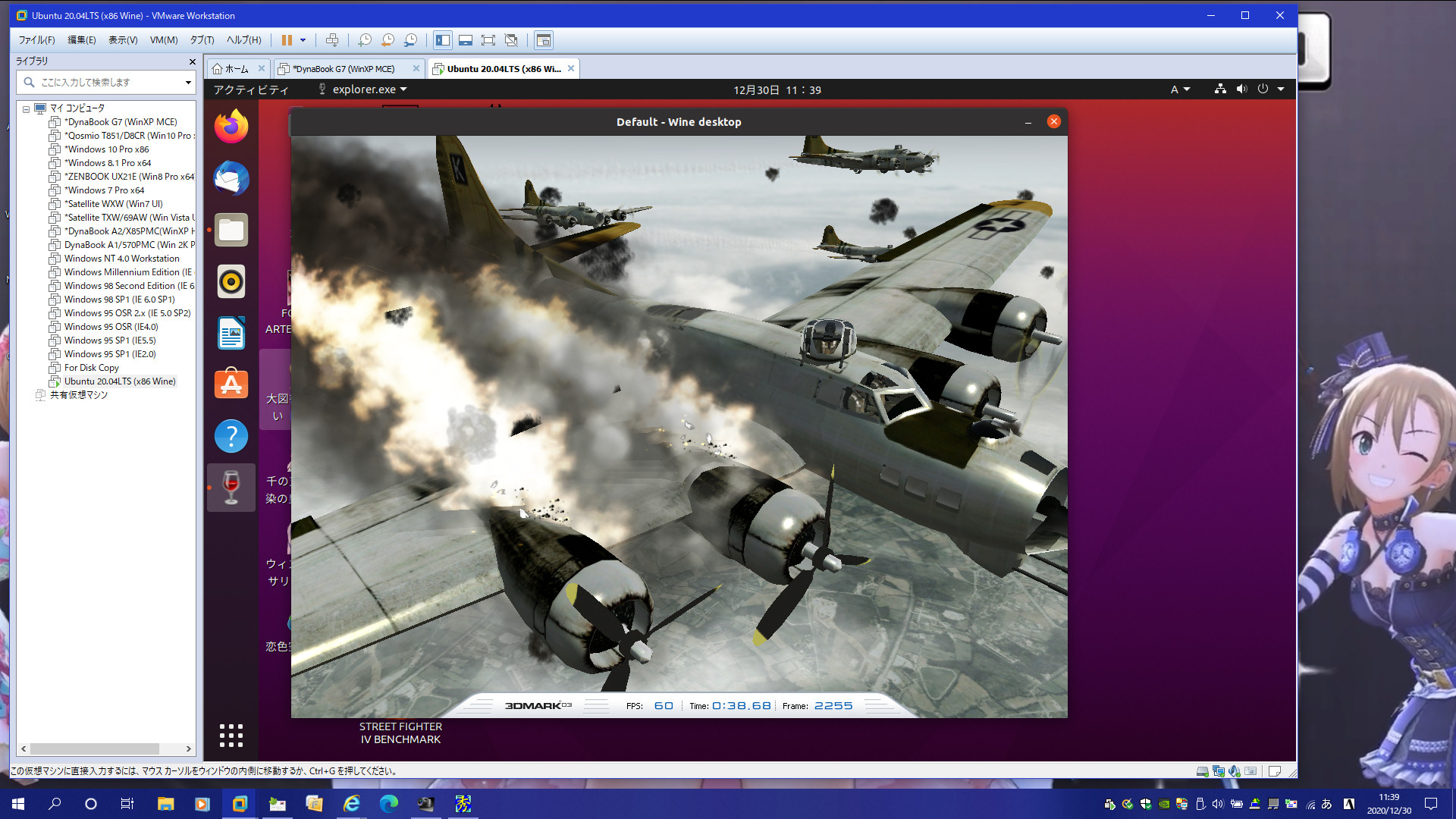This screenshot has height=819, width=1456.
Task: Open the Ubuntu system status menu arrow
Action: 1281,89
